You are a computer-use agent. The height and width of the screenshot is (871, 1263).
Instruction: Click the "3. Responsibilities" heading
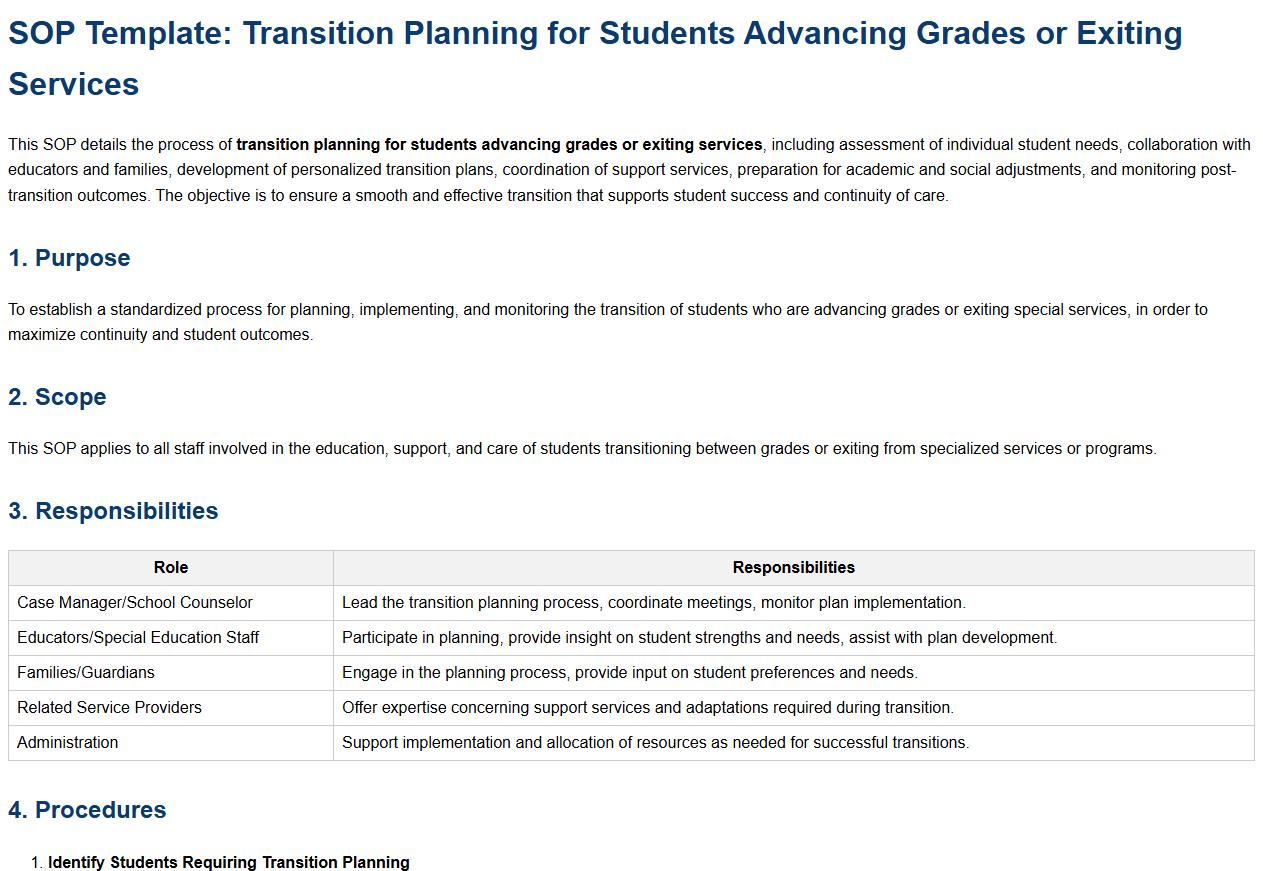113,511
